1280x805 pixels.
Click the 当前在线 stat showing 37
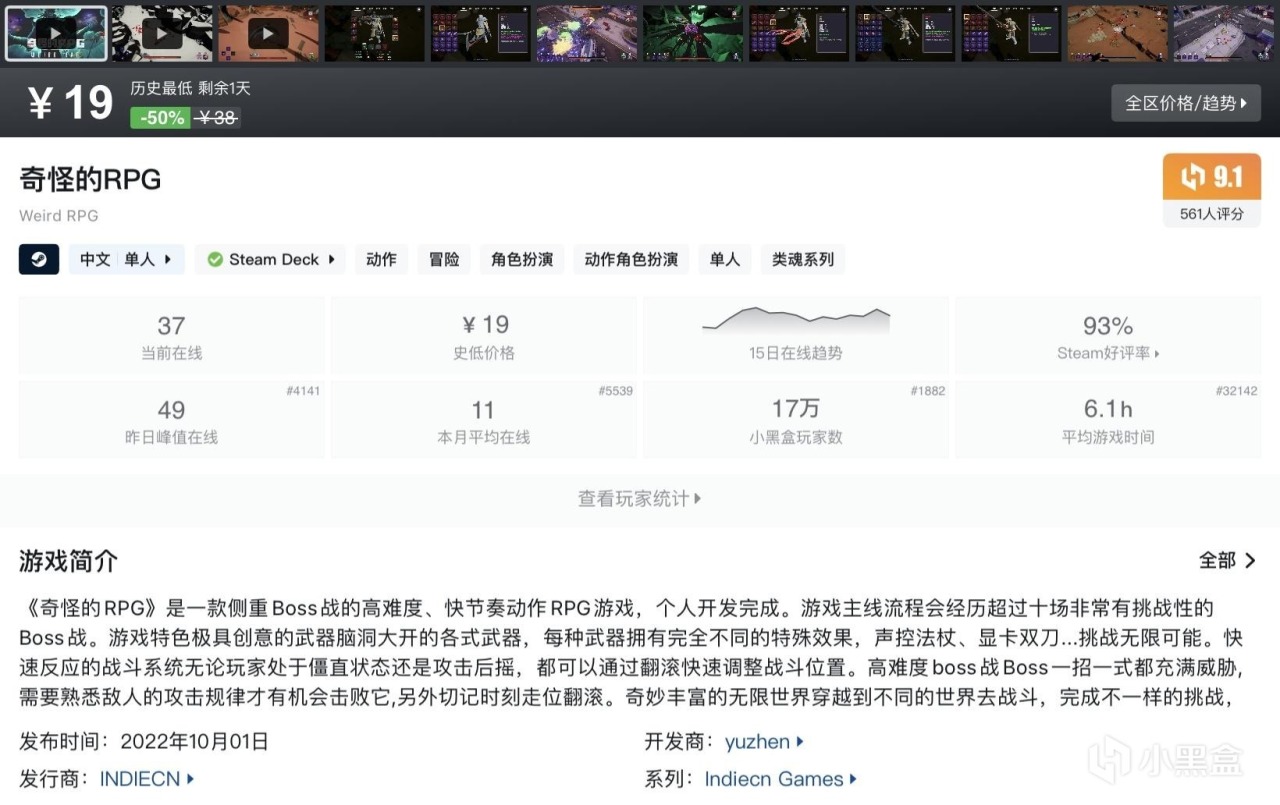click(x=171, y=335)
